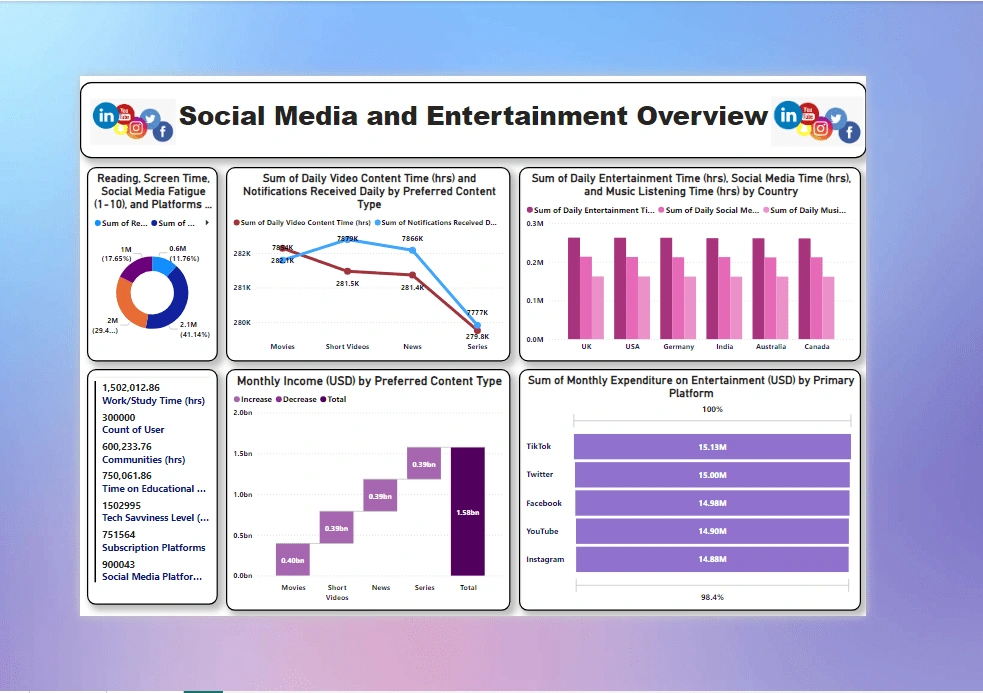Click the darkest bar for UK
Viewport: 983px width, 693px height.
point(574,288)
